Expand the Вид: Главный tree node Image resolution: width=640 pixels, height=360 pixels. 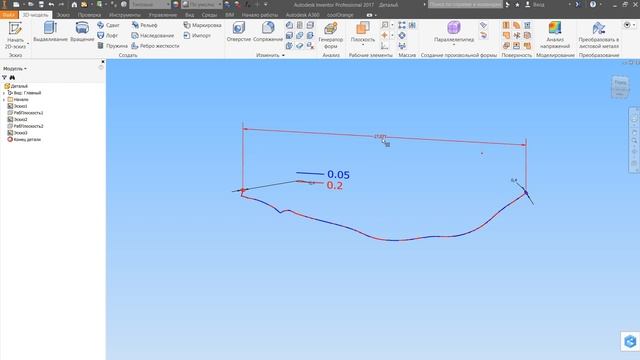[4, 93]
